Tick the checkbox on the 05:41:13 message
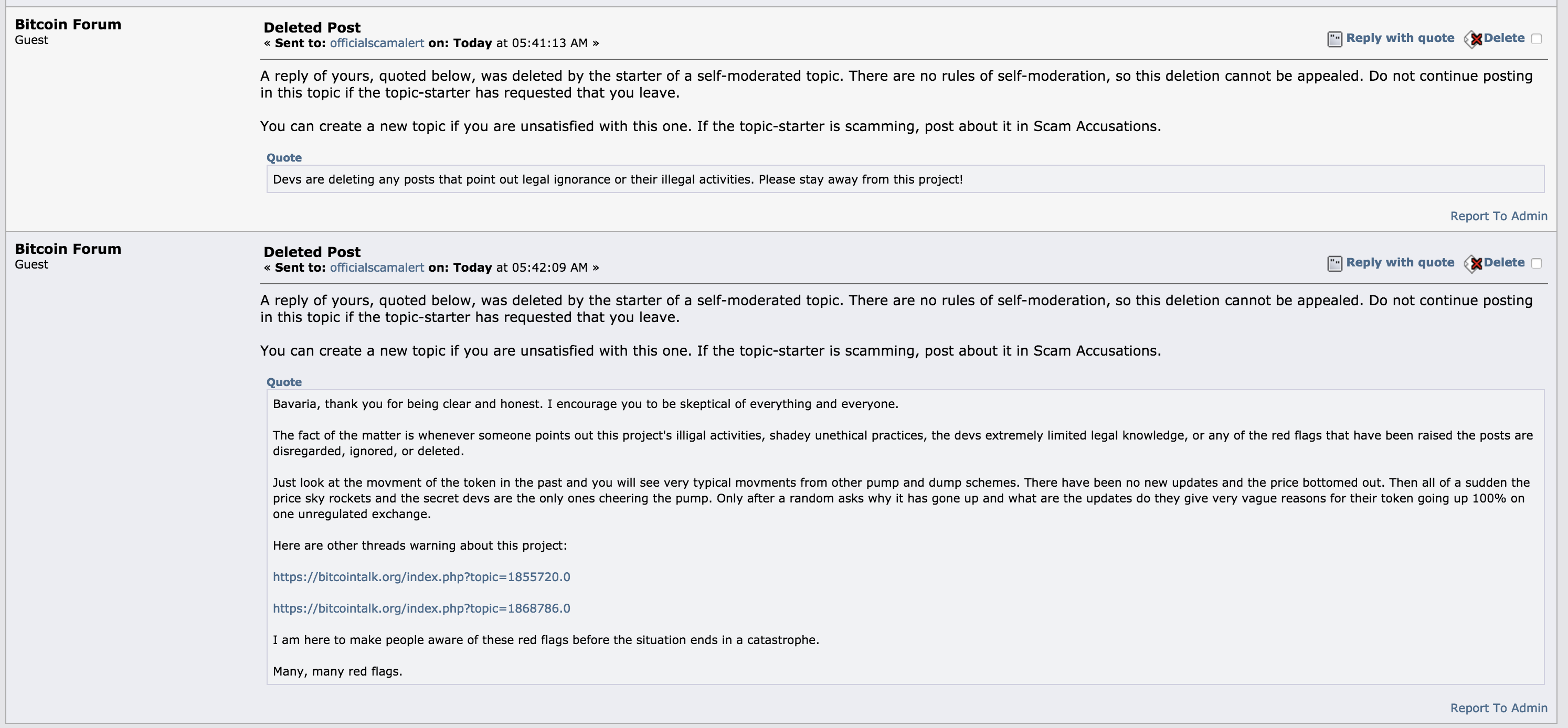Viewport: 1568px width, 728px height. (x=1537, y=39)
